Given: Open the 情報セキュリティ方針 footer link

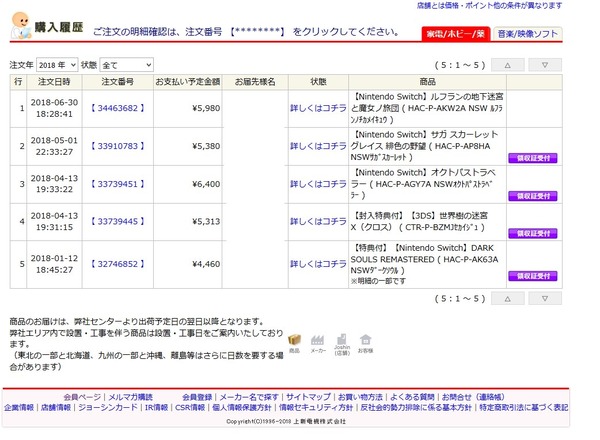Looking at the screenshot, I should point(316,407).
